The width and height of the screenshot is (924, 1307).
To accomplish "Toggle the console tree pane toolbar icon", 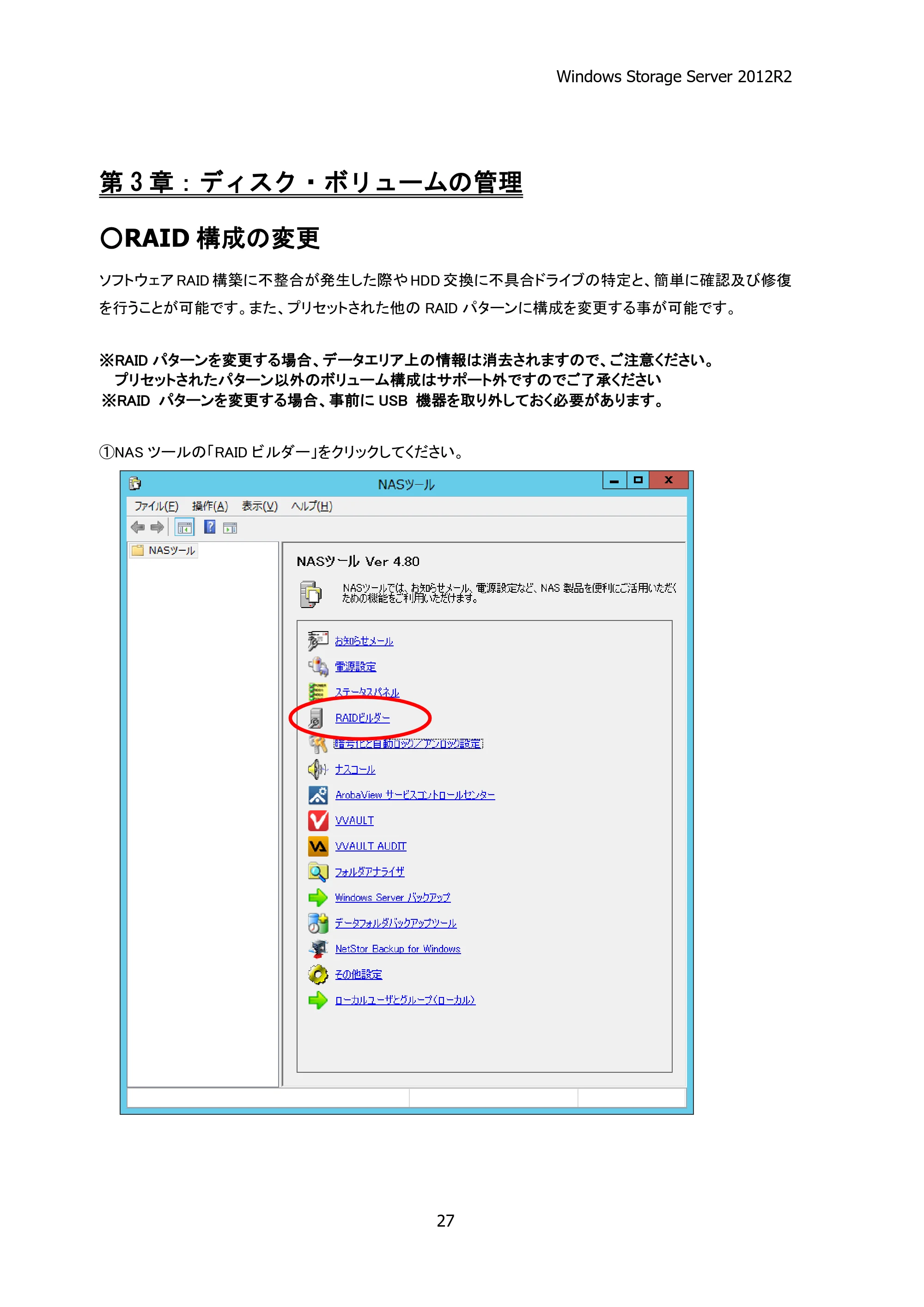I will tap(184, 528).
